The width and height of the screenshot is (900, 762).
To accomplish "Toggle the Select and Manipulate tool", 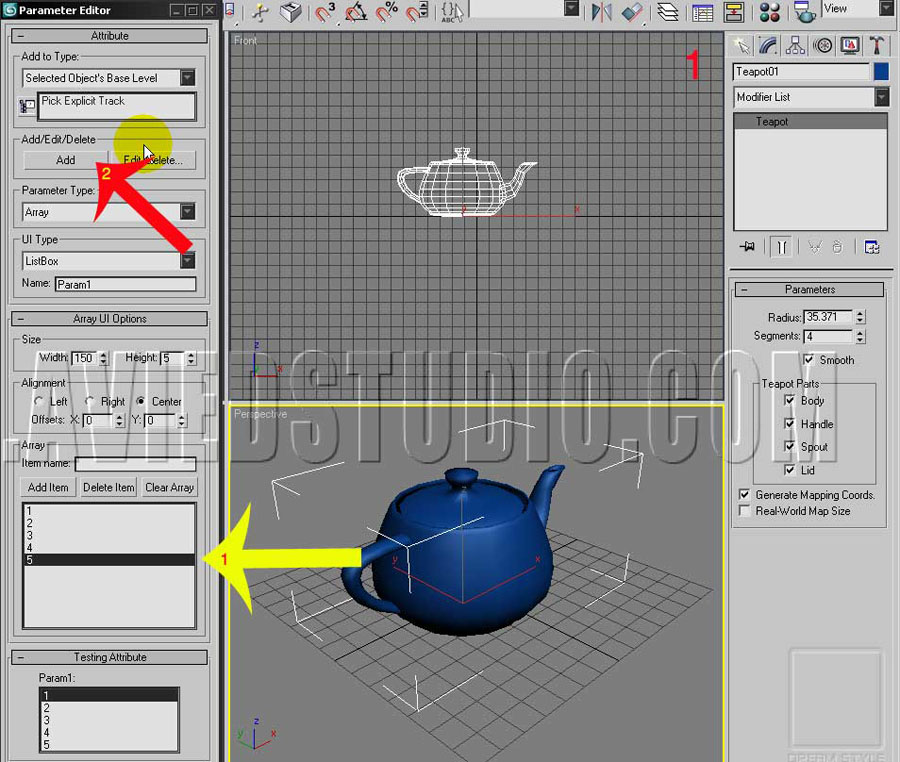I will (x=261, y=12).
